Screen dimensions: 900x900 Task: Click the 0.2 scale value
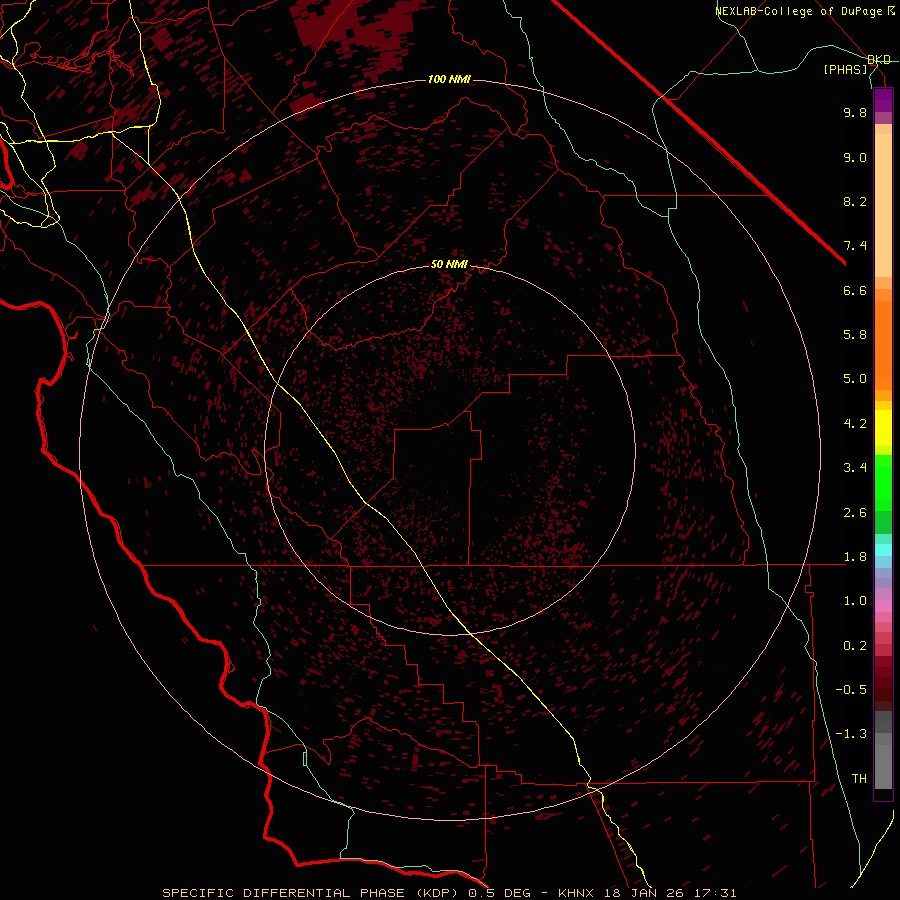855,646
